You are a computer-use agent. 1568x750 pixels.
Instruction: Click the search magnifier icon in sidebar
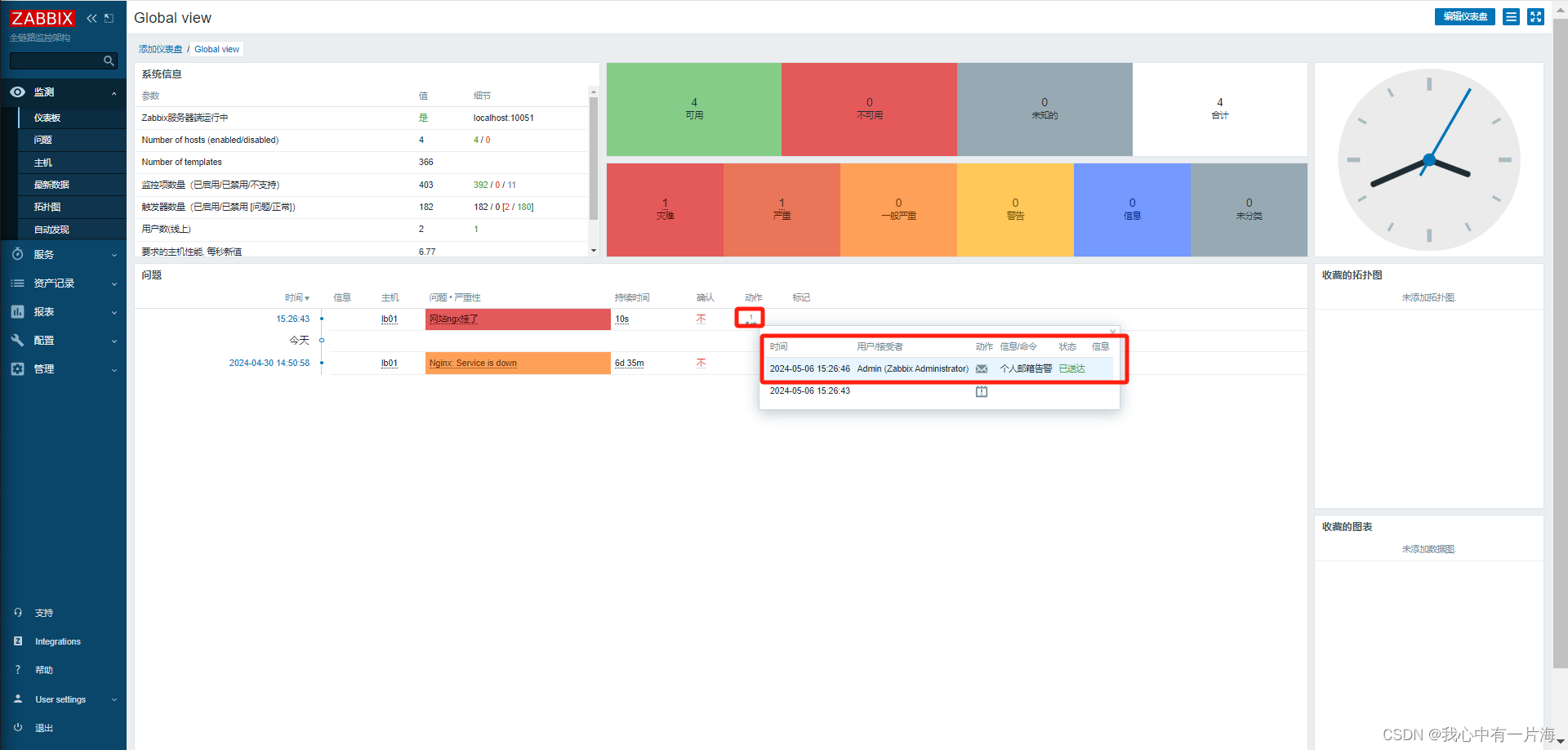pos(109,60)
